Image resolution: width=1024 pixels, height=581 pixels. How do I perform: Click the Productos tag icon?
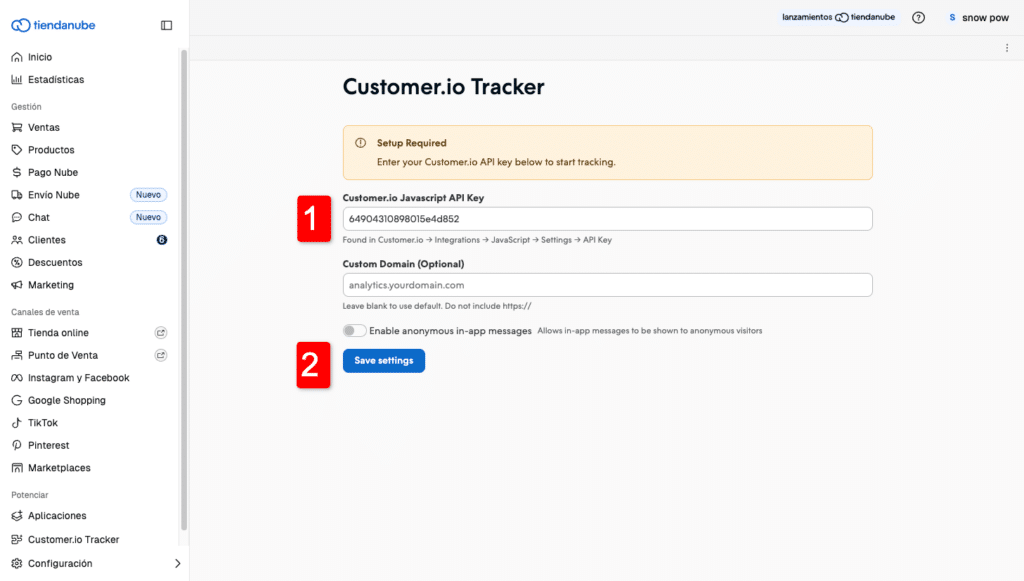click(x=17, y=149)
